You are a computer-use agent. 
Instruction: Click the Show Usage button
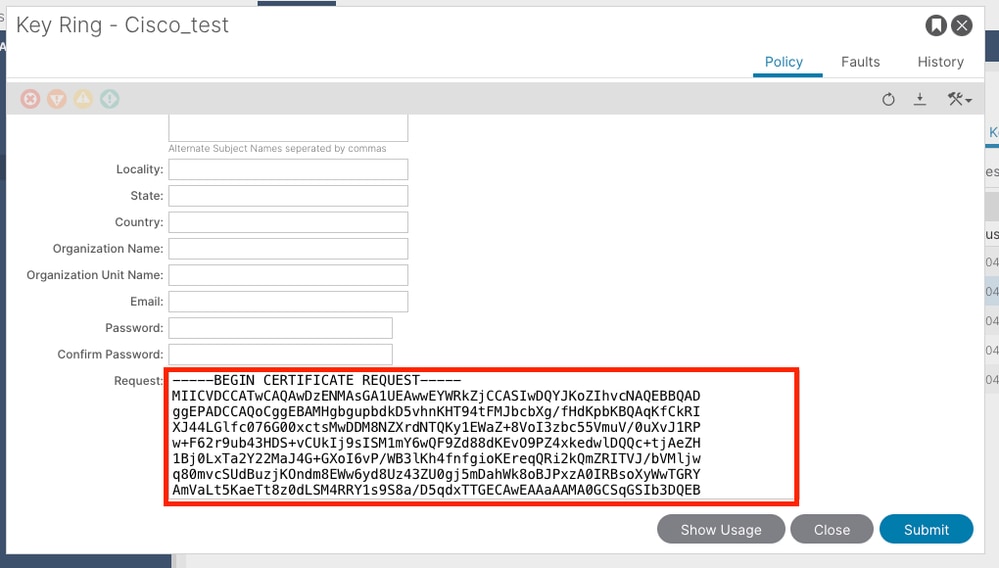pos(721,529)
